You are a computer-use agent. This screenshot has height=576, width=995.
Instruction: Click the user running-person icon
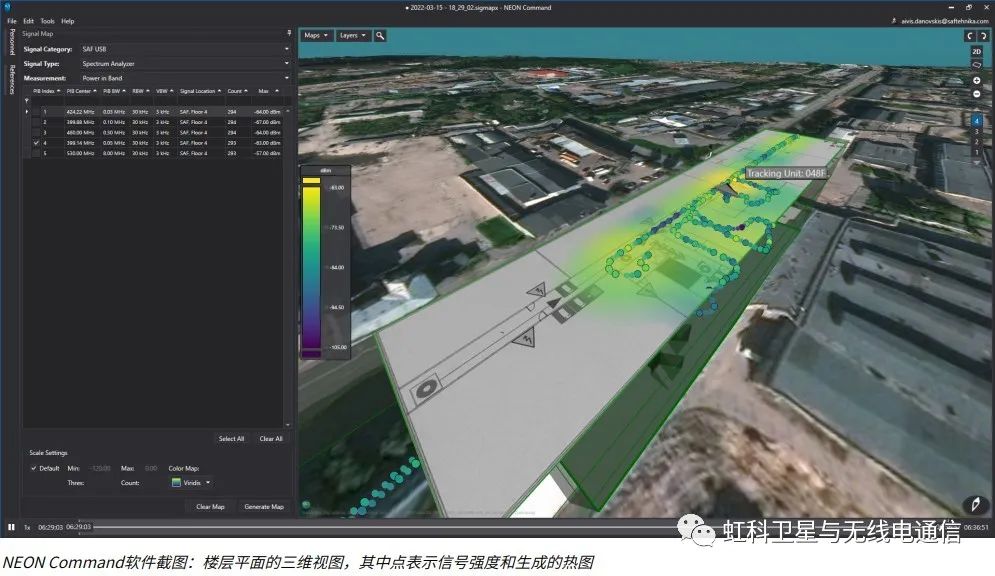tap(893, 21)
